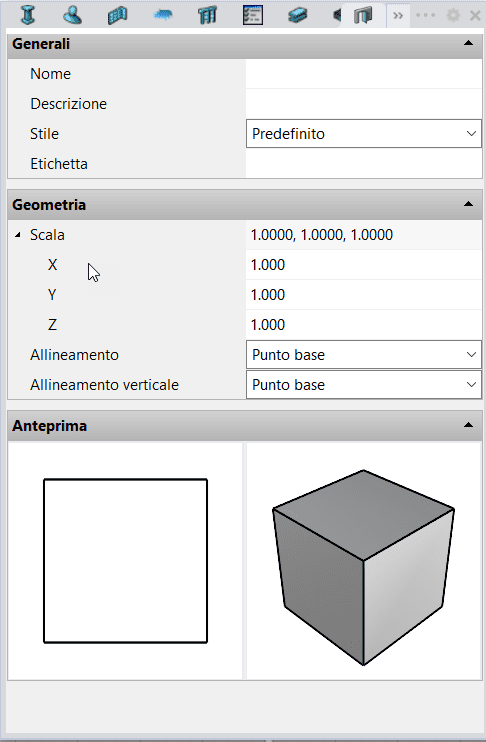486x742 pixels.
Task: Open the Allineamento verticale dropdown
Action: click(363, 385)
